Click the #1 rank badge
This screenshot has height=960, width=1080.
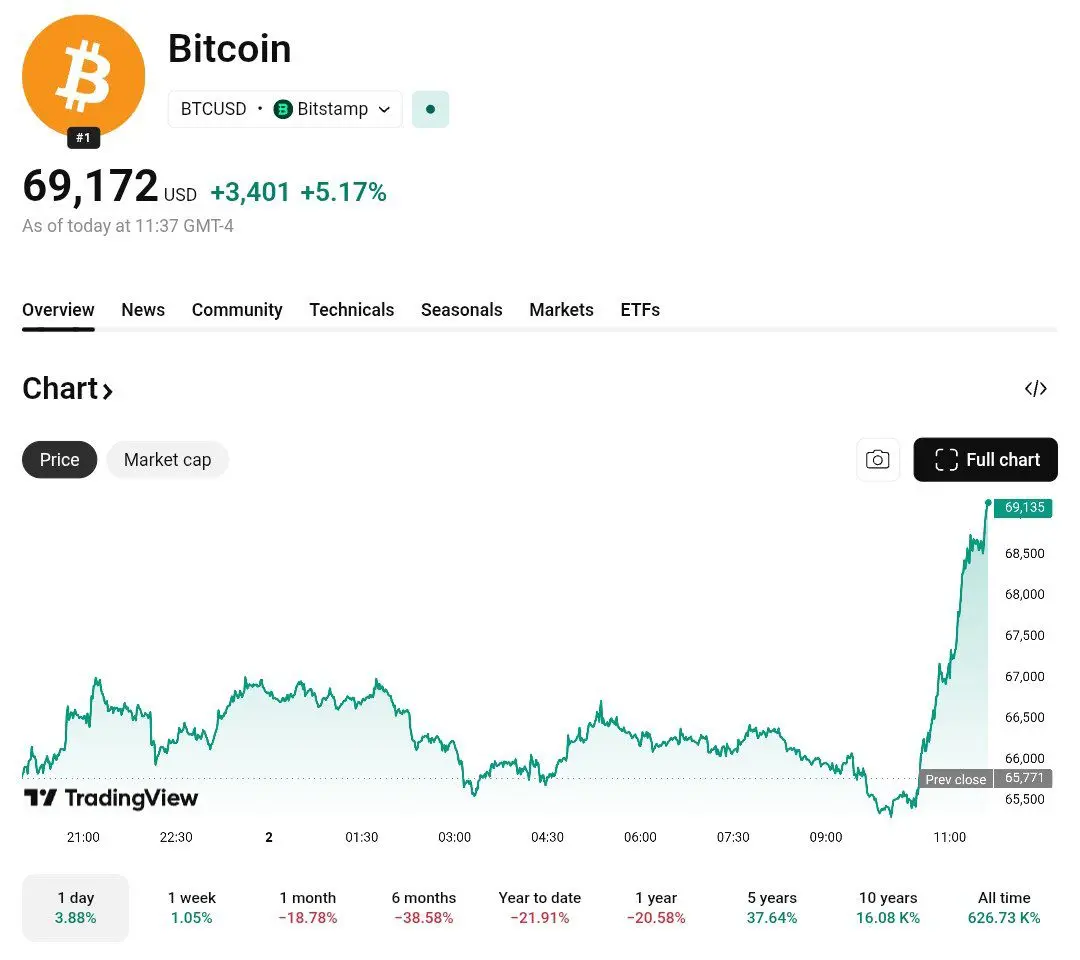coord(83,138)
